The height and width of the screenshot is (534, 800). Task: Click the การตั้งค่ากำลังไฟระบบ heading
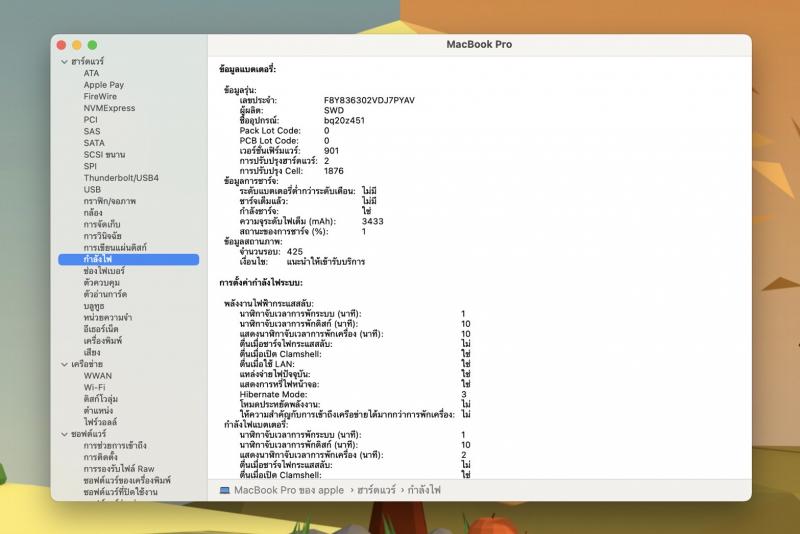[x=261, y=283]
